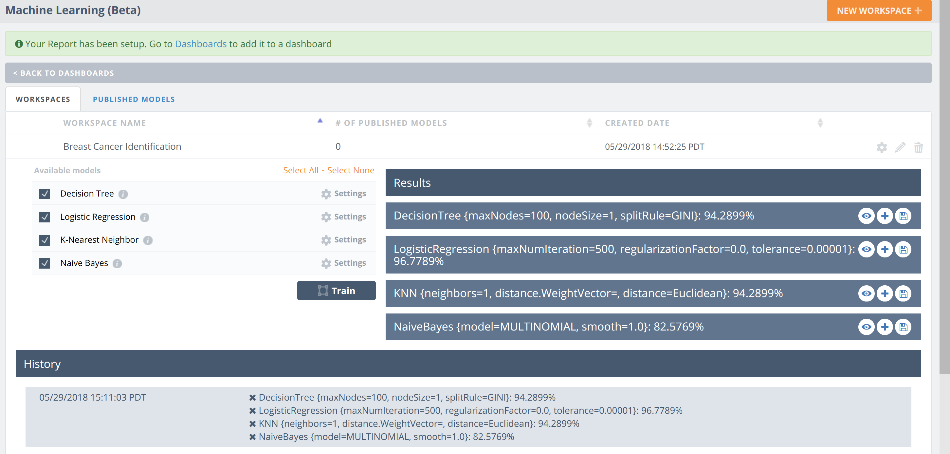Open workspace gear settings icon
The width and height of the screenshot is (950, 454).
point(881,147)
